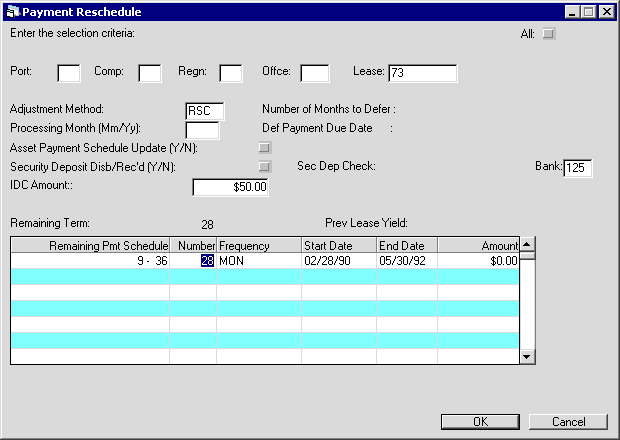
Task: Click the Start Date column header
Action: click(339, 245)
